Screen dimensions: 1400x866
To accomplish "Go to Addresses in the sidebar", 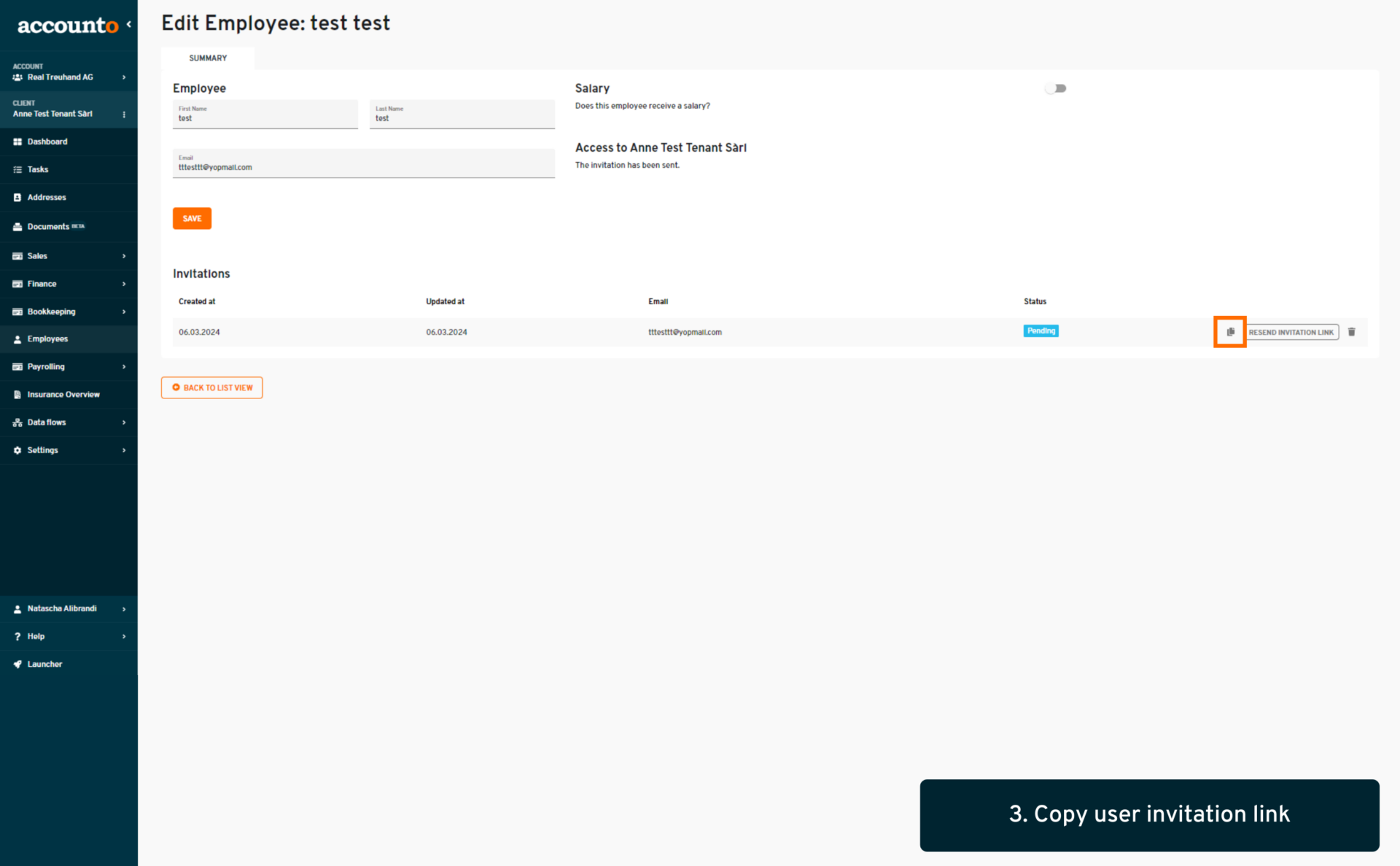I will [x=69, y=198].
